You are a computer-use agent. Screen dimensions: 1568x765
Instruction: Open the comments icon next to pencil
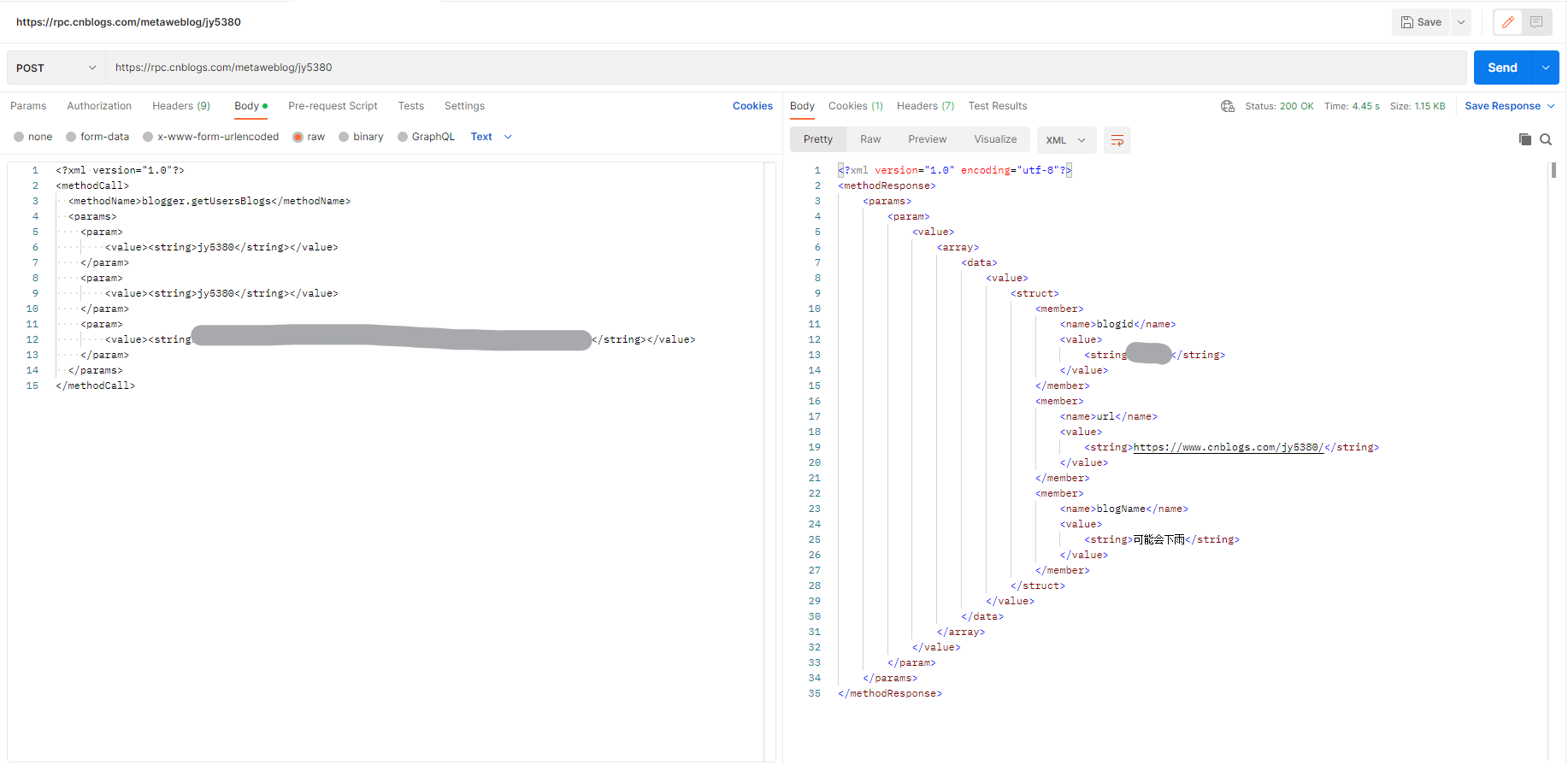(x=1536, y=22)
